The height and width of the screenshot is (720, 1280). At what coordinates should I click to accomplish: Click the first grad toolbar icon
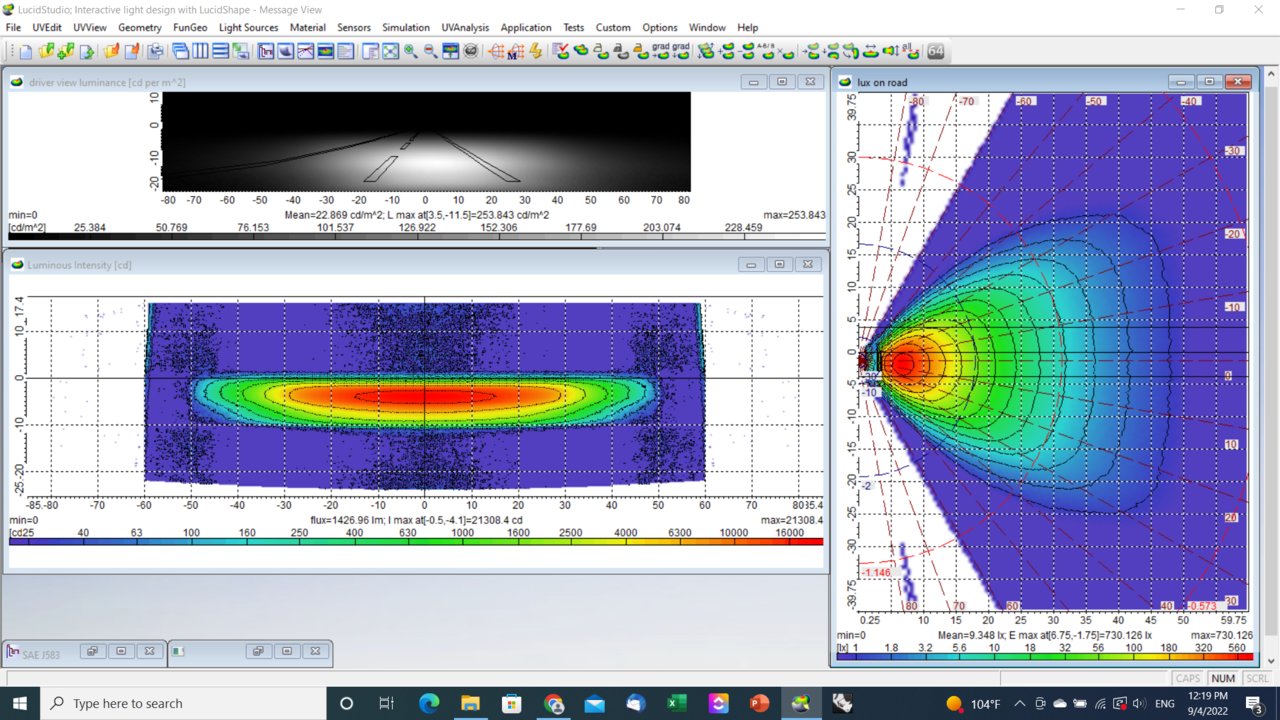(661, 51)
